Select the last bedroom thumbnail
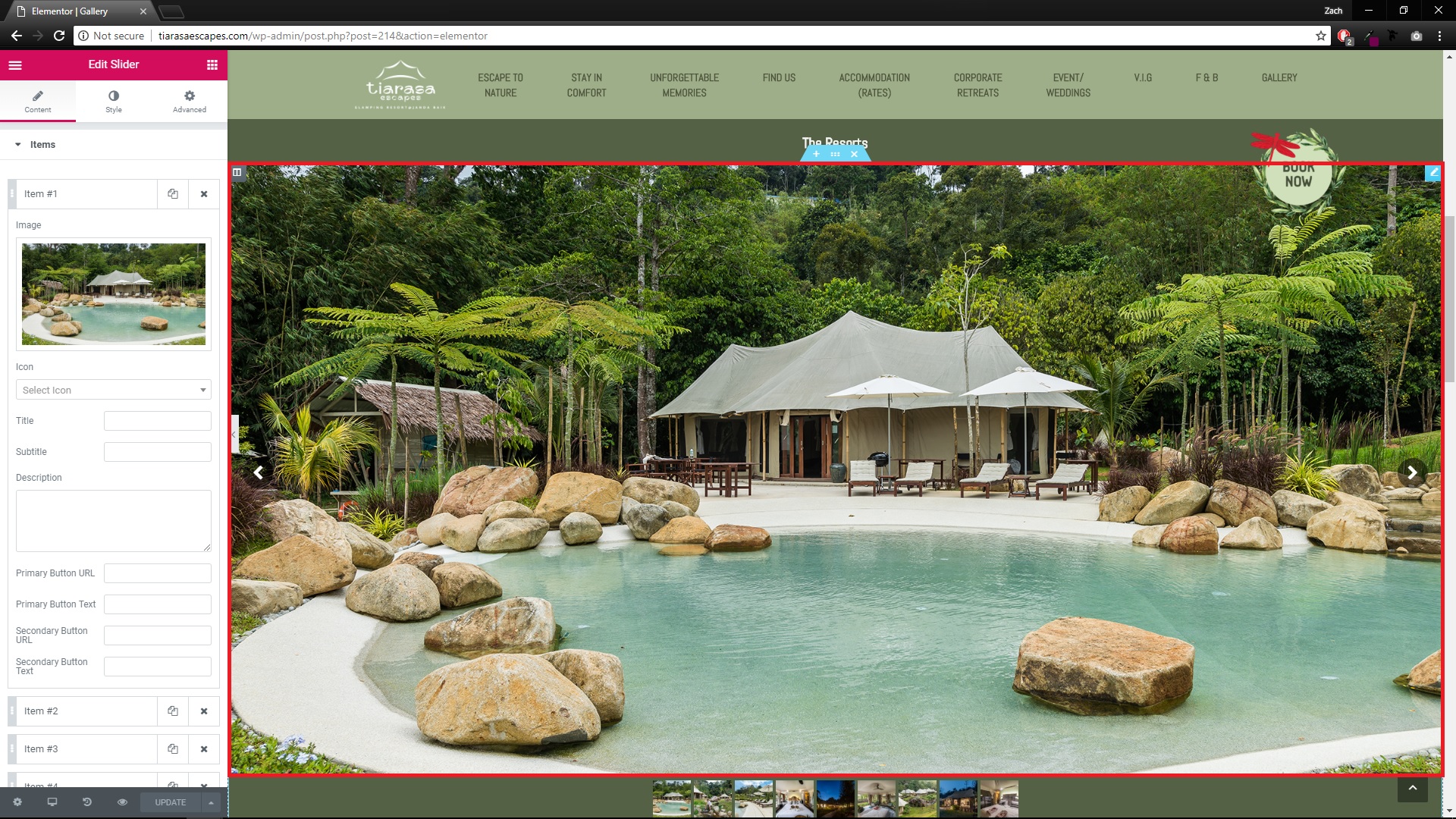This screenshot has height=819, width=1456. tap(999, 799)
